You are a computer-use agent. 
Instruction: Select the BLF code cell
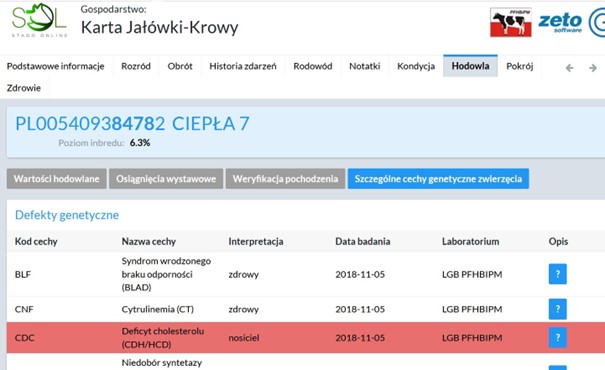[x=23, y=274]
